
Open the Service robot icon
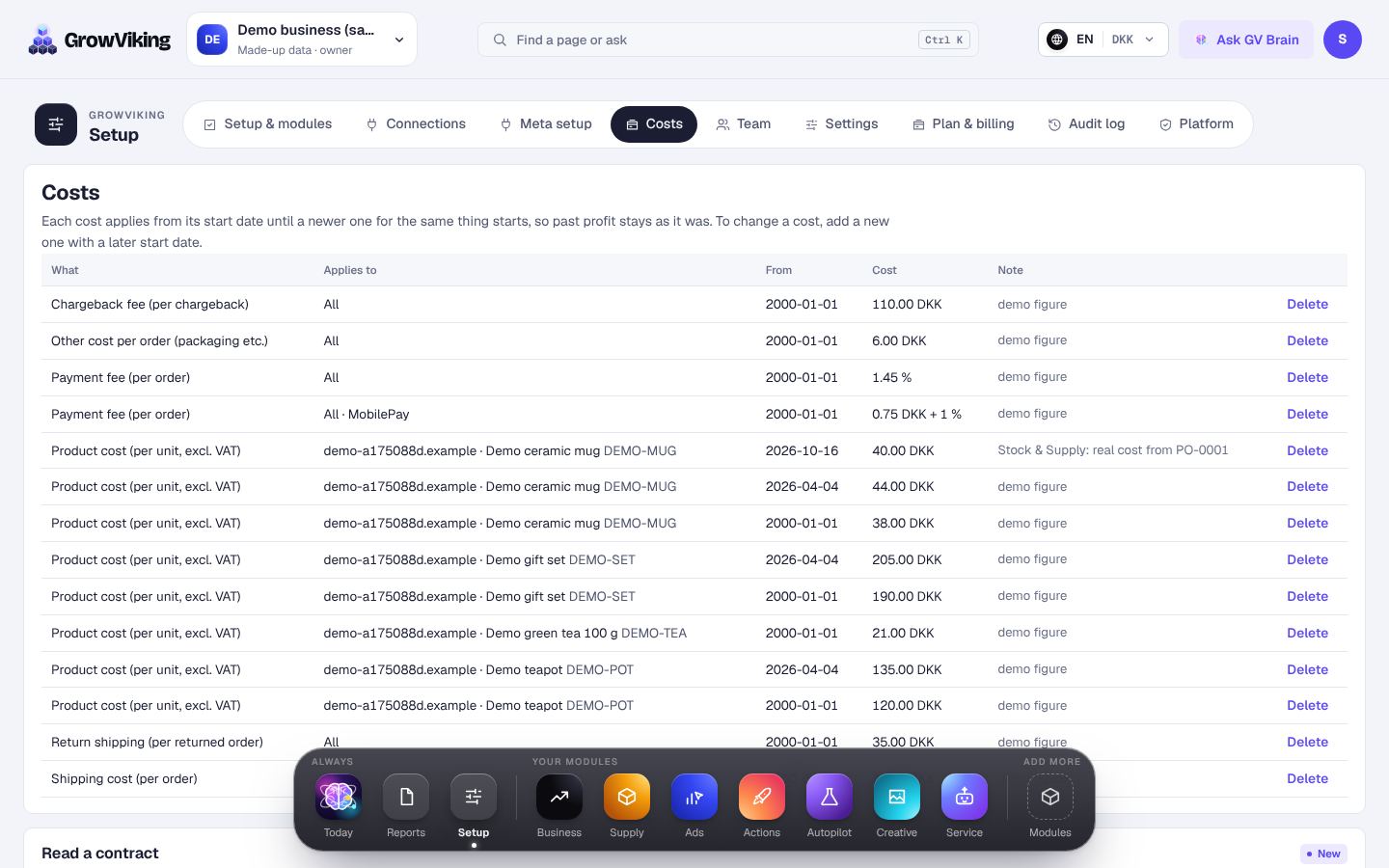pyautogui.click(x=965, y=797)
